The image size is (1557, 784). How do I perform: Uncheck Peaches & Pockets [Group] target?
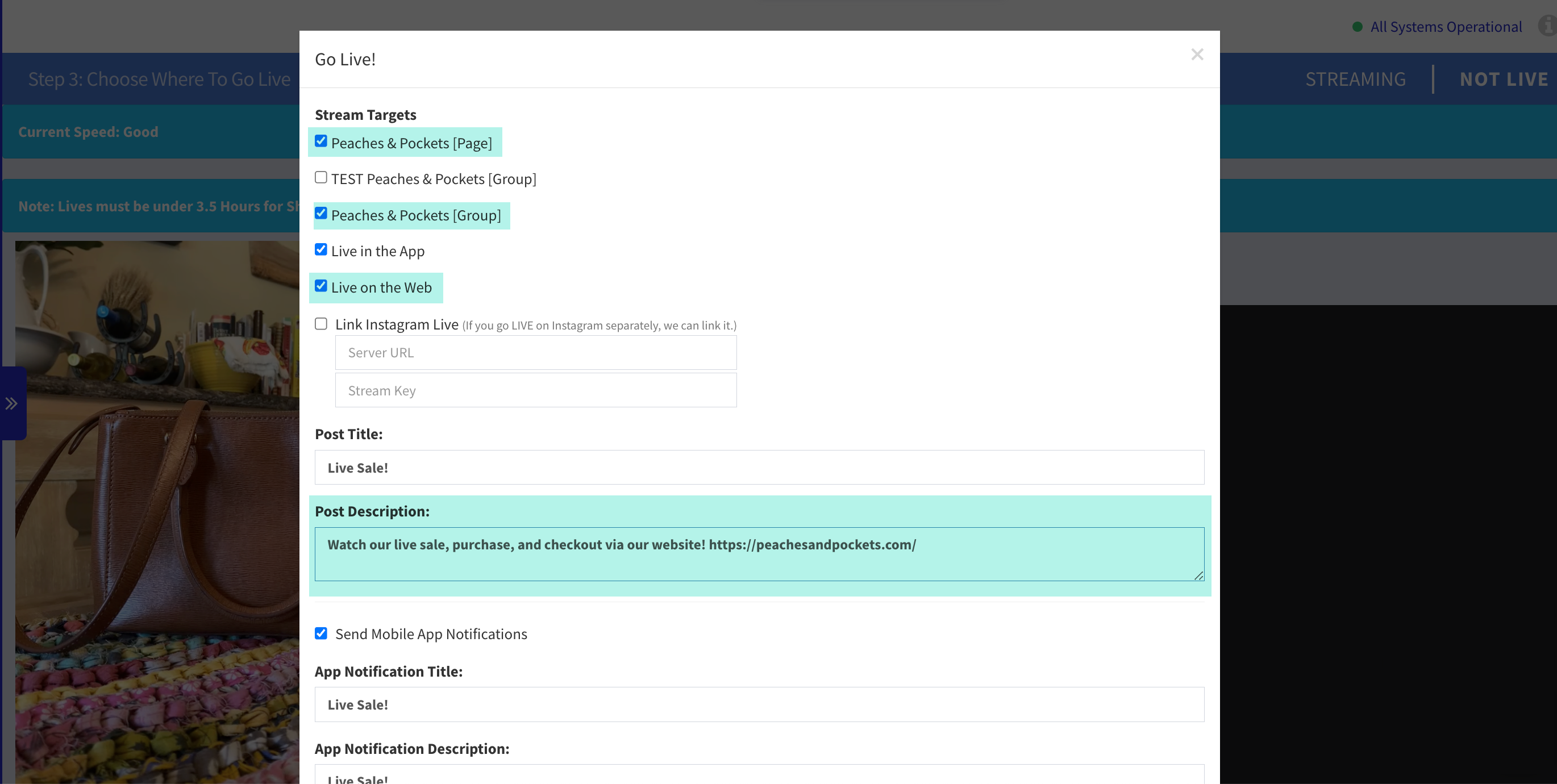321,214
